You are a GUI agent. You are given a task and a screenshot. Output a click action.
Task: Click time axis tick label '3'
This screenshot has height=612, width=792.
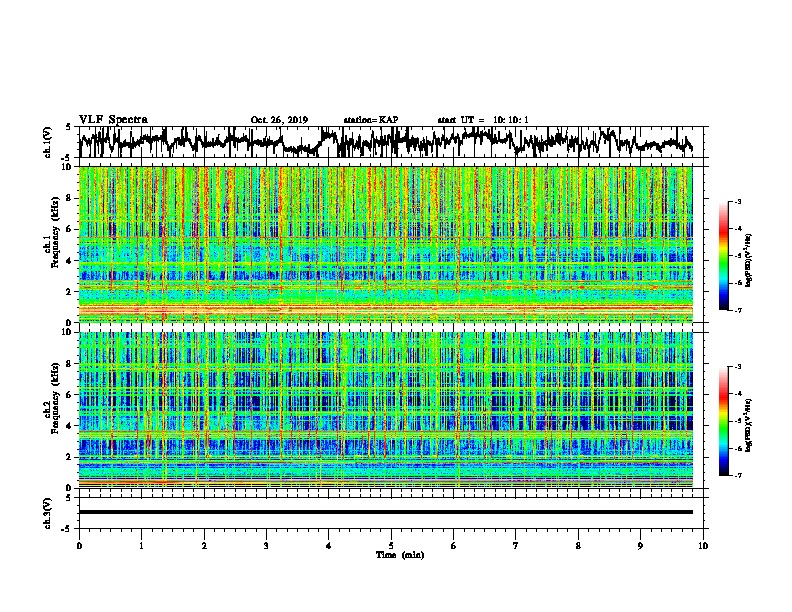tap(266, 546)
